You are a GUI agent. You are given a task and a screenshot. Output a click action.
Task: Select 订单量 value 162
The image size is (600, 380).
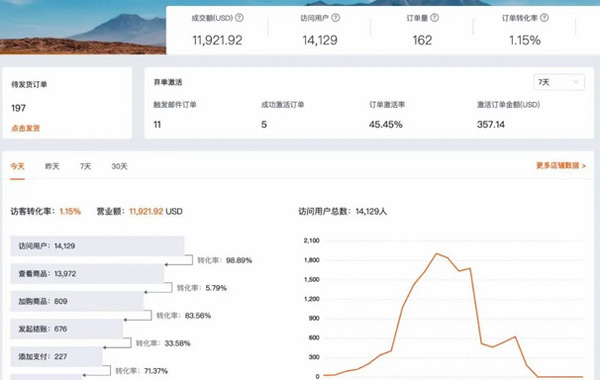(x=422, y=40)
